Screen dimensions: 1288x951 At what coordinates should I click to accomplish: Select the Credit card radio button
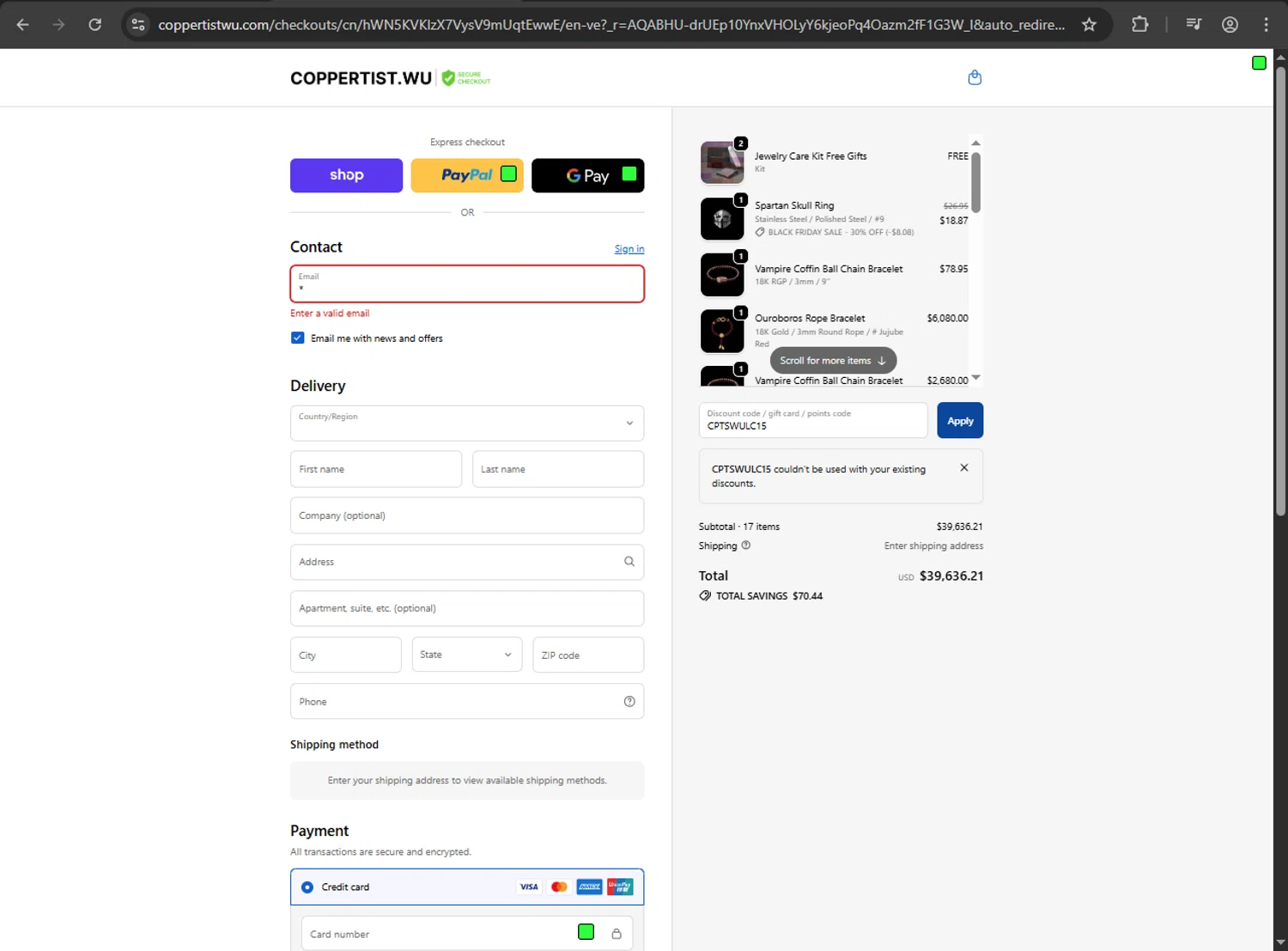point(307,887)
